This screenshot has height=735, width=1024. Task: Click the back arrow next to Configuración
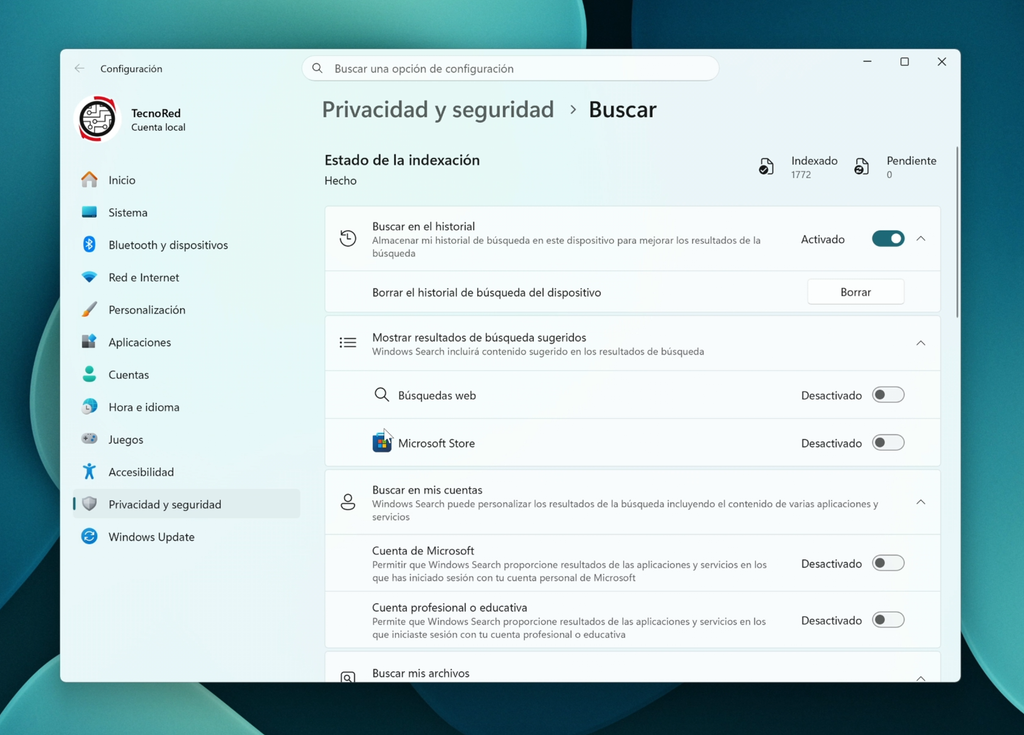click(x=80, y=69)
